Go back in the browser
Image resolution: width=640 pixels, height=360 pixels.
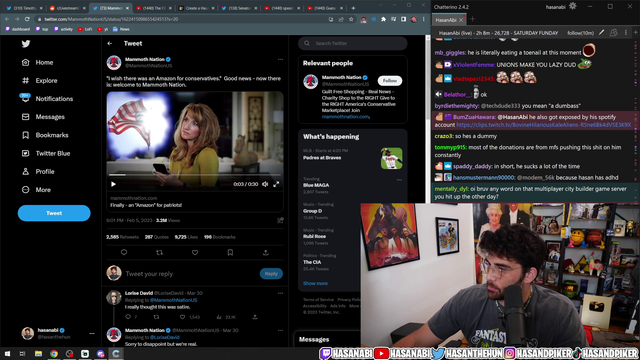[7, 19]
